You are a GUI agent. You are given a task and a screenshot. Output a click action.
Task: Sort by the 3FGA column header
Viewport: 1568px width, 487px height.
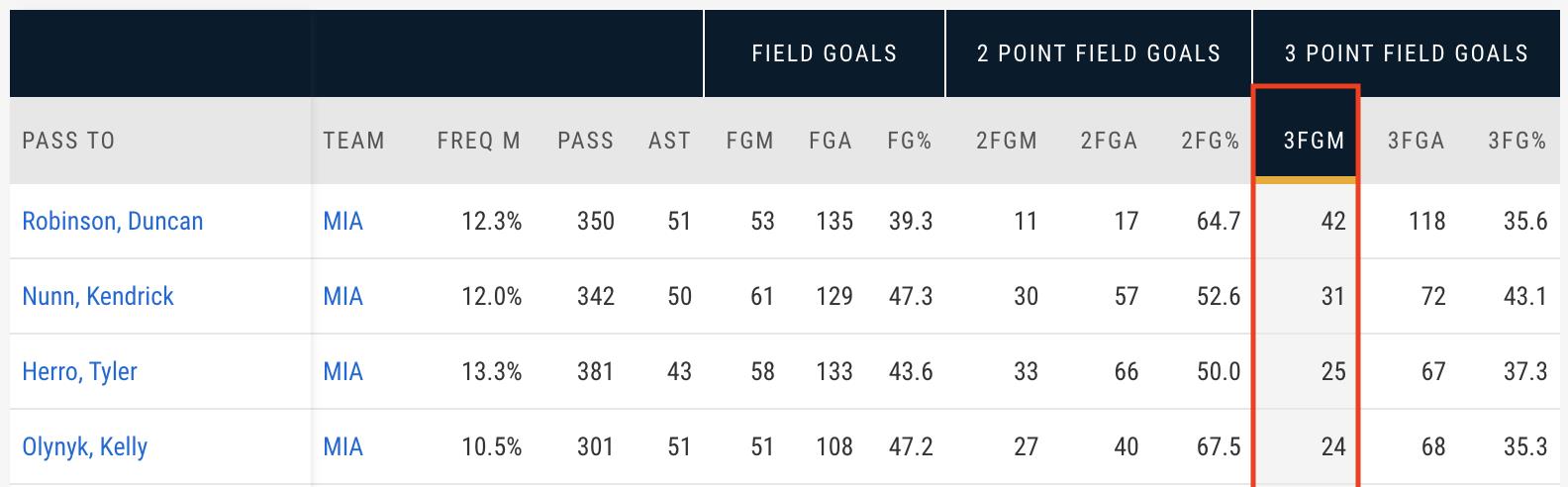pyautogui.click(x=1416, y=141)
